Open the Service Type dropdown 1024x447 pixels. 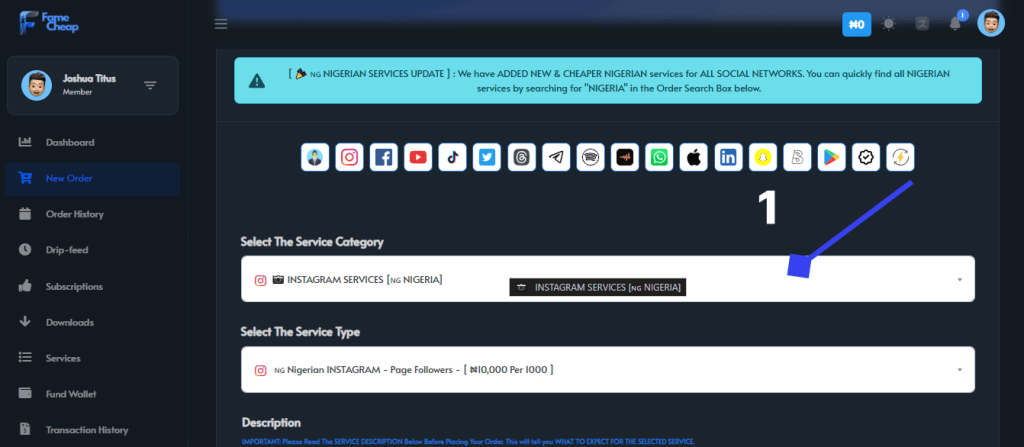[607, 370]
